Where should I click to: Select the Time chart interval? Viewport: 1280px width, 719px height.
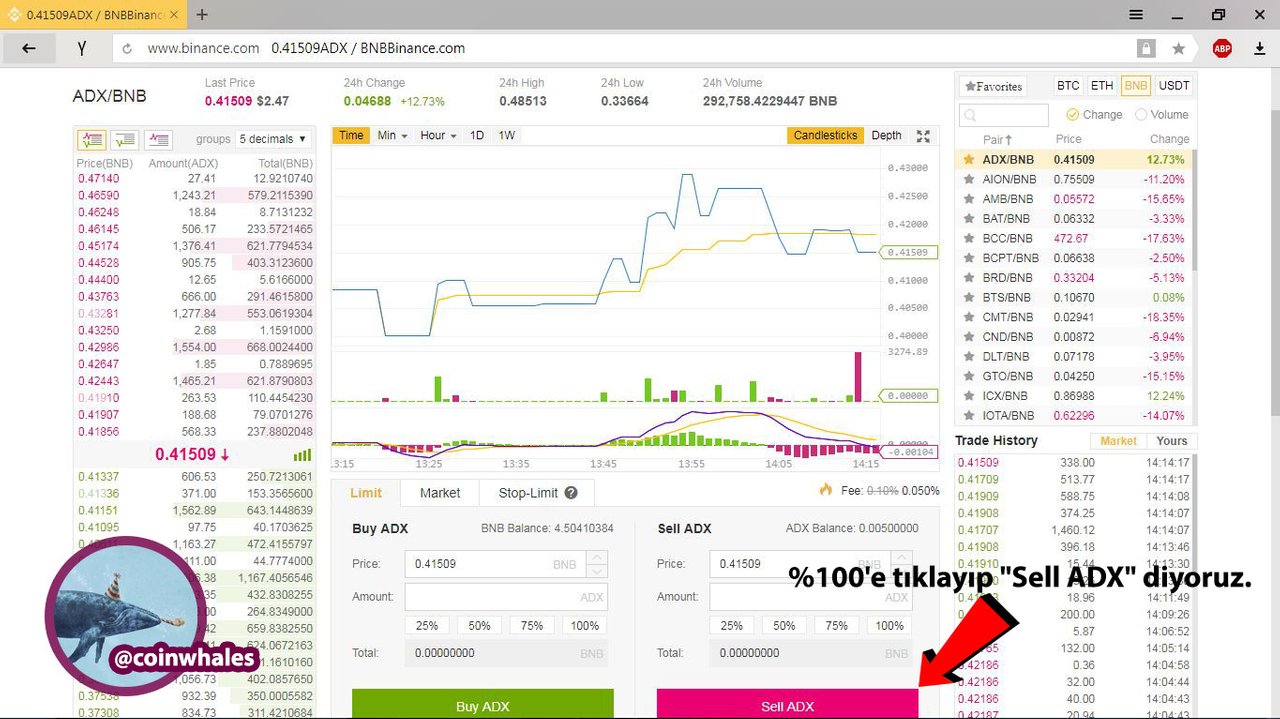(351, 136)
